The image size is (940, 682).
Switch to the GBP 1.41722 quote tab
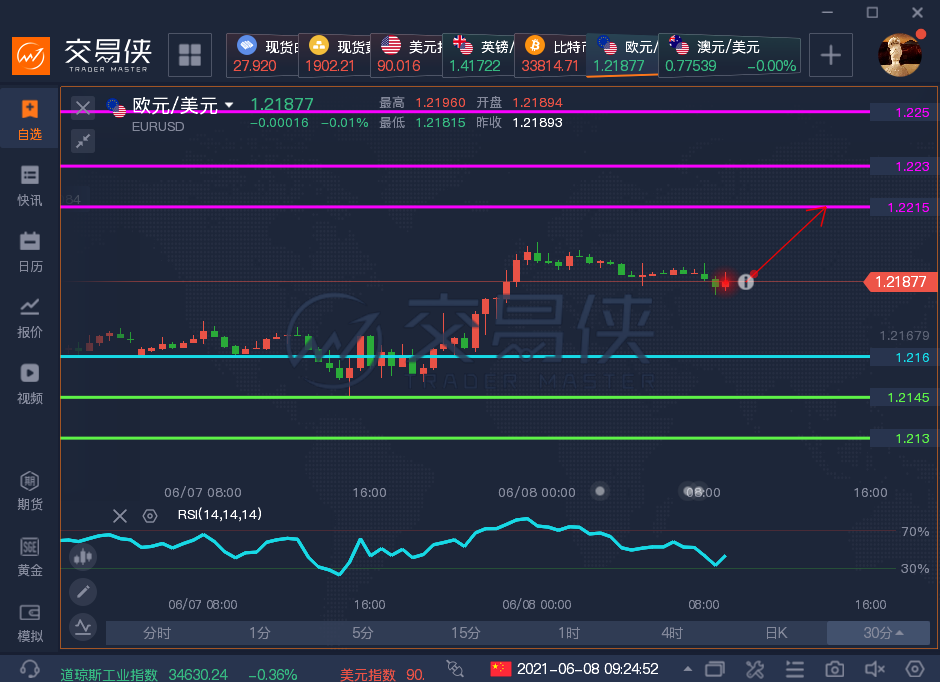478,55
